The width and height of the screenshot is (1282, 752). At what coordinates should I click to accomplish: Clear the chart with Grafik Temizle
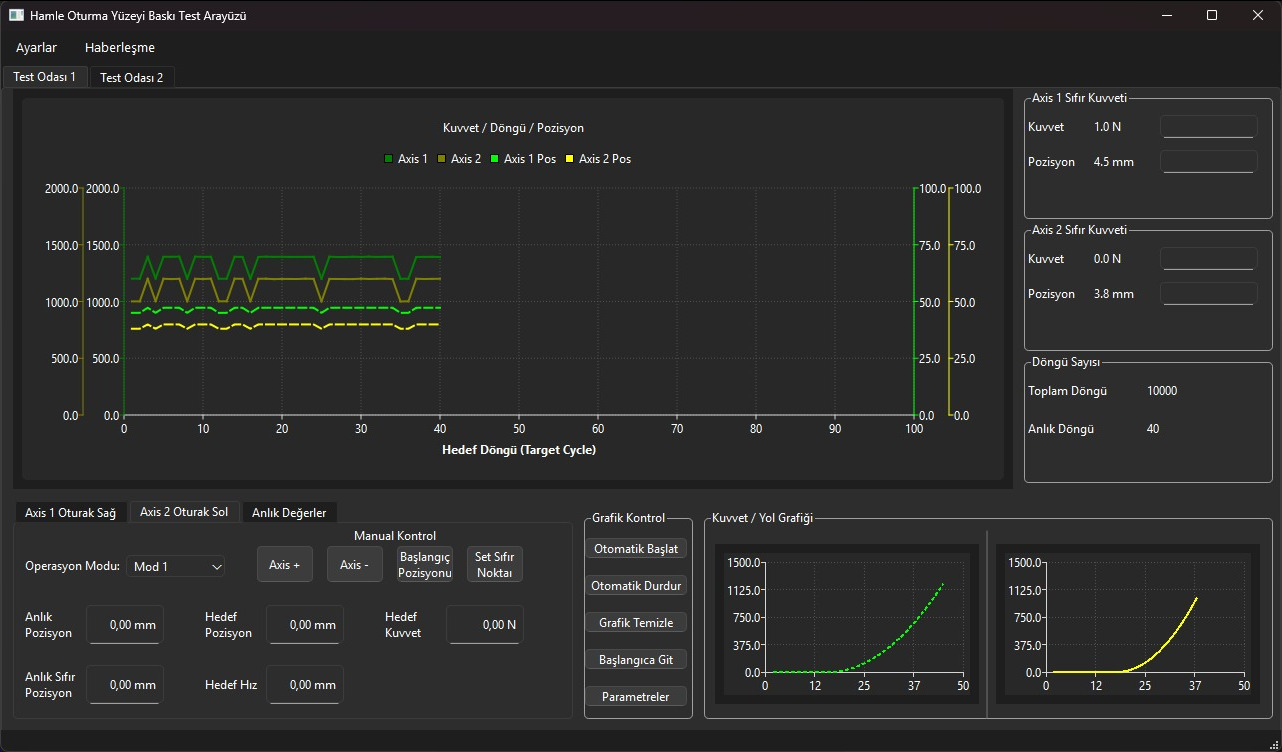click(x=637, y=622)
